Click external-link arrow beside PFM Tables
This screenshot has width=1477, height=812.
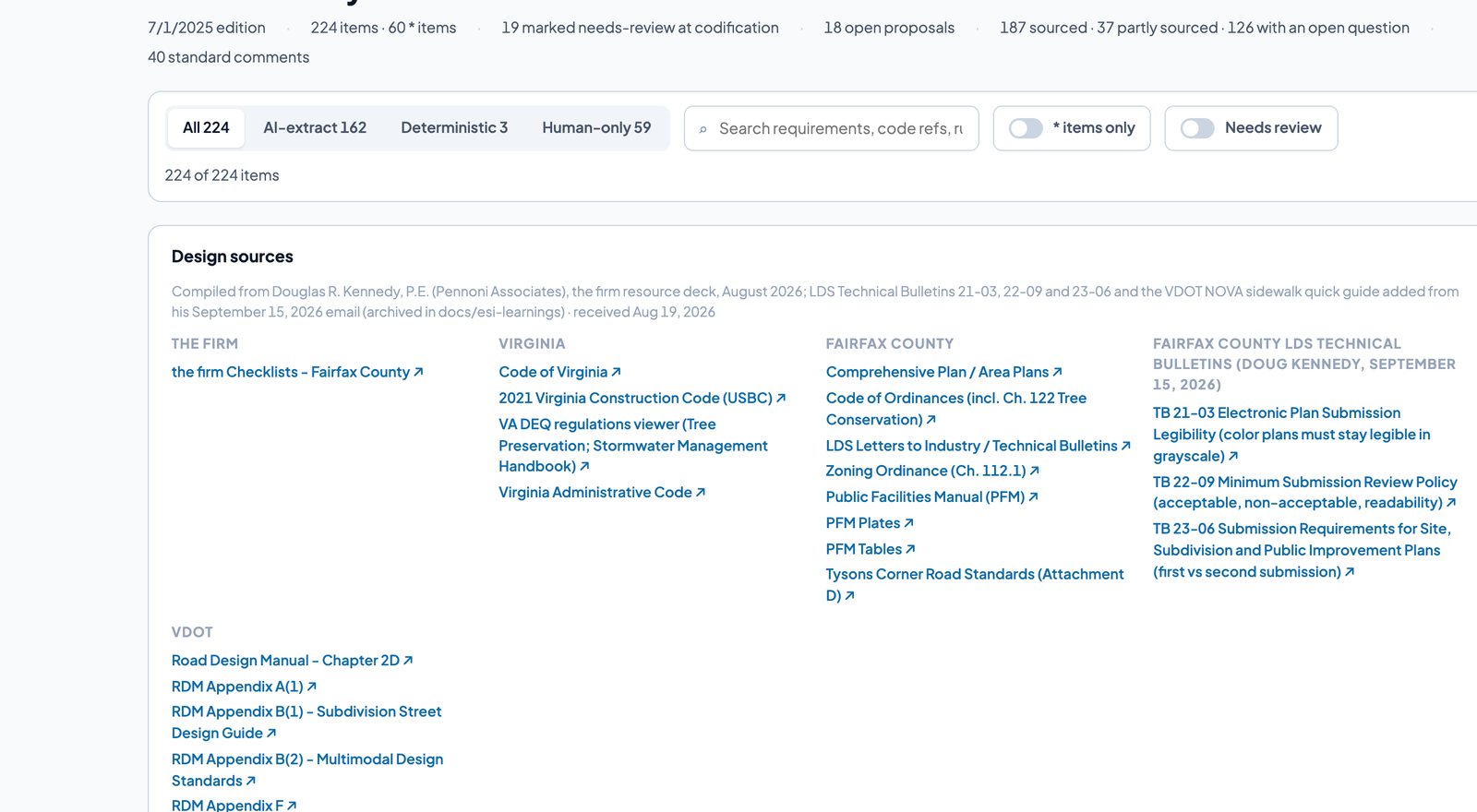click(910, 549)
